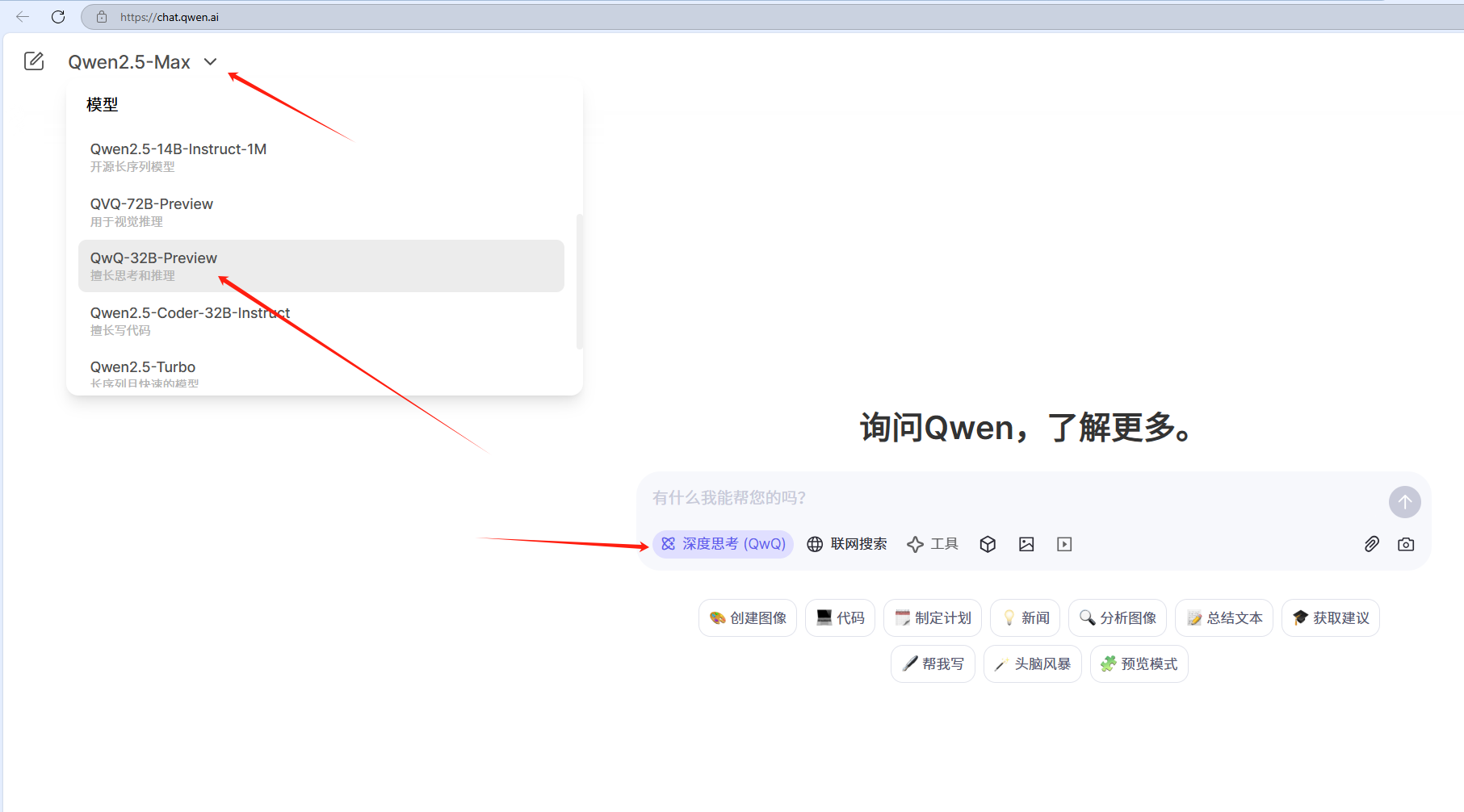Click the 预览模式 suggestion chip
Image resolution: width=1464 pixels, height=812 pixels.
[x=1139, y=664]
